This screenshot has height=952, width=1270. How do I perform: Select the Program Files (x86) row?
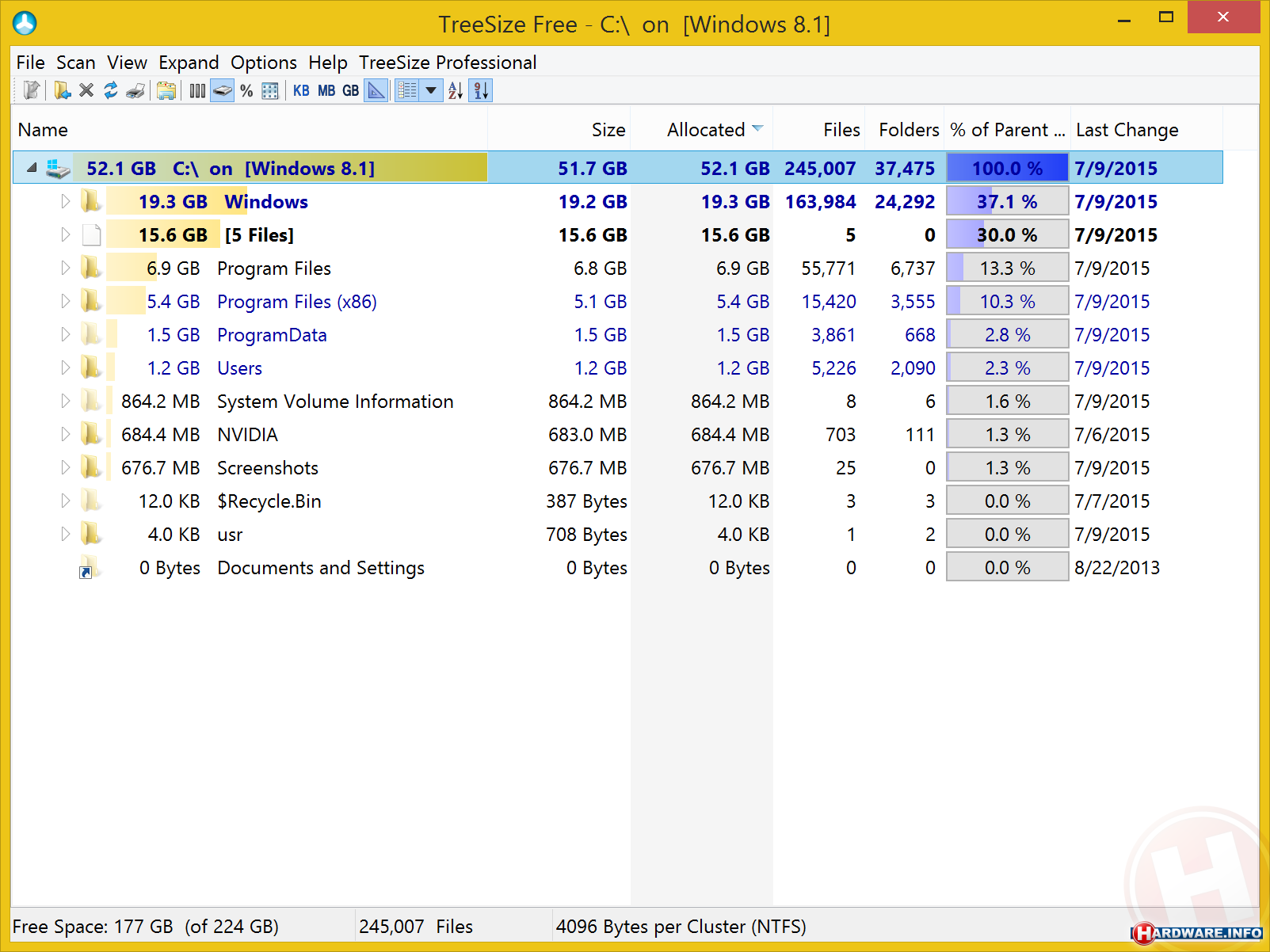point(296,302)
